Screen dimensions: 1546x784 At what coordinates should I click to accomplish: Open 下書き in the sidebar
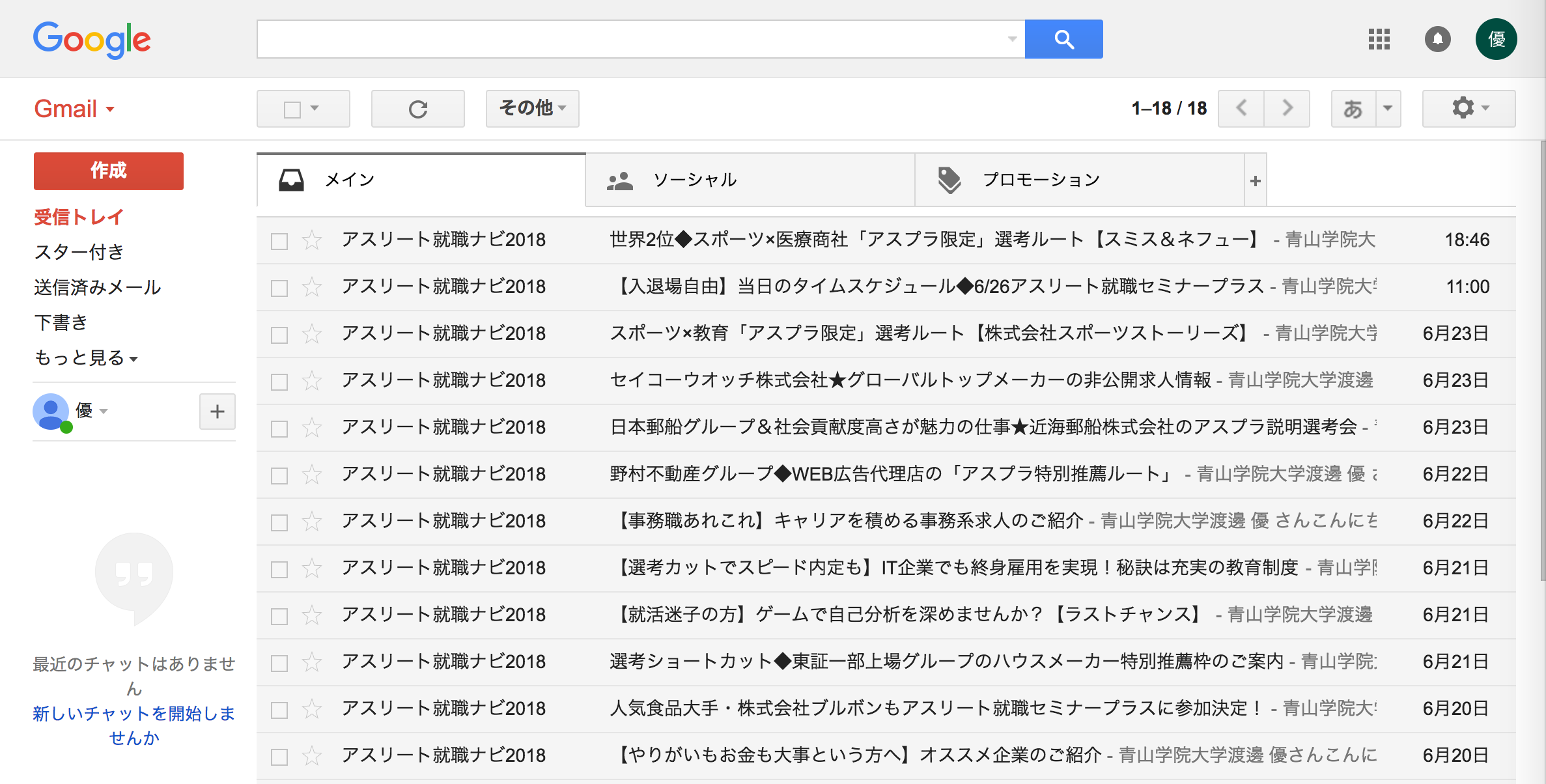pos(61,322)
